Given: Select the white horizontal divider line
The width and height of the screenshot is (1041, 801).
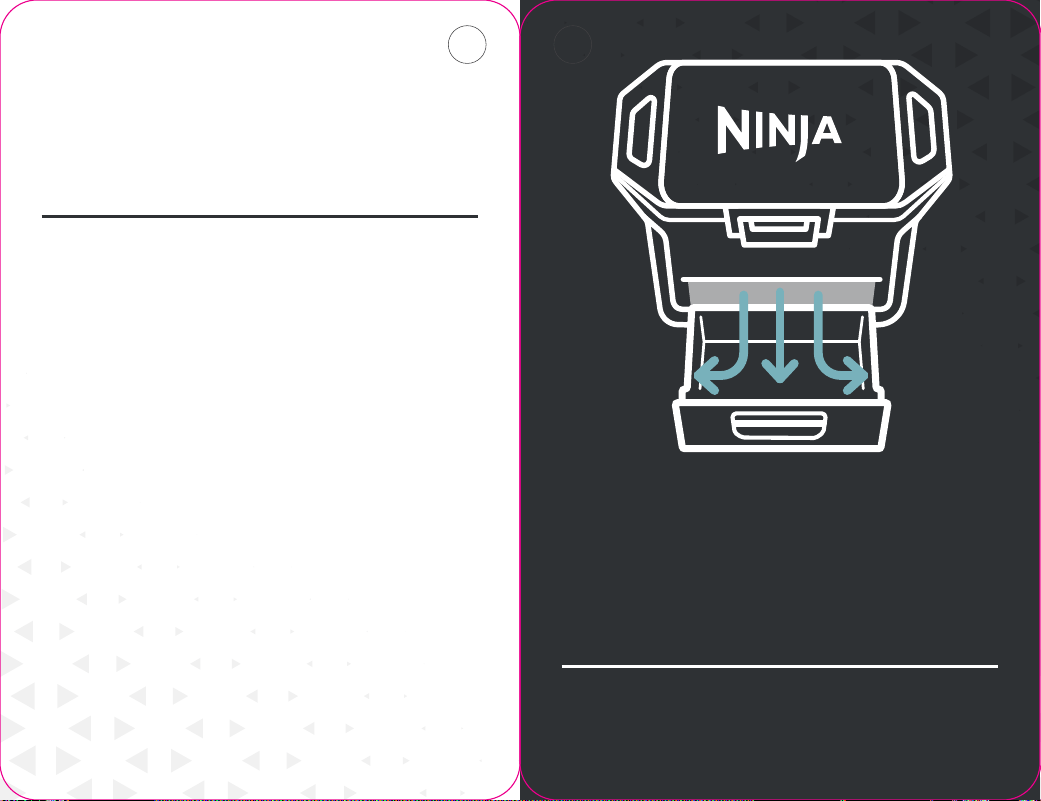Looking at the screenshot, I should click(x=779, y=666).
